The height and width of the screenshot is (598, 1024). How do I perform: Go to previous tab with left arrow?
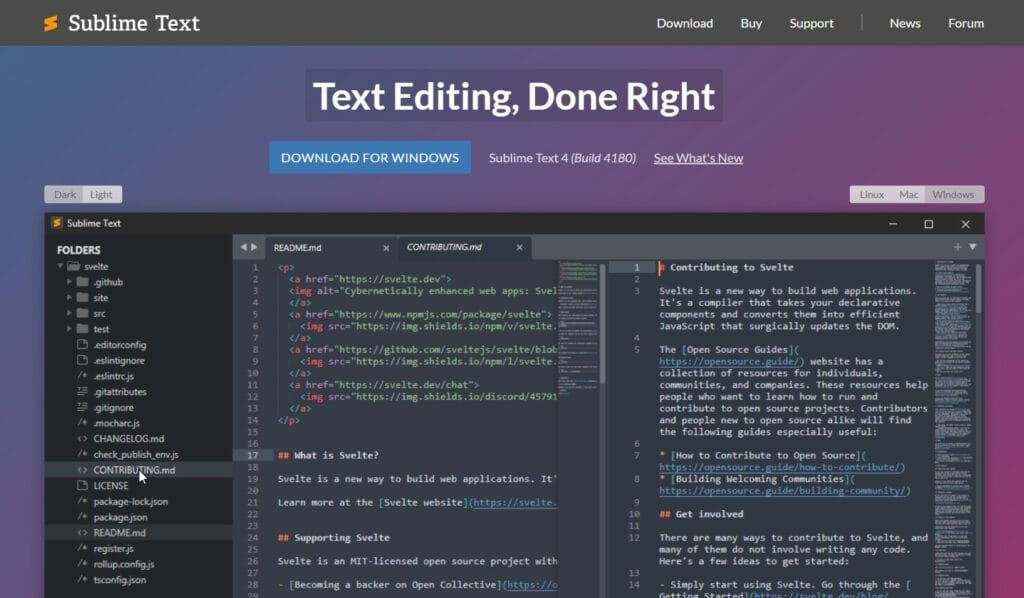(243, 247)
